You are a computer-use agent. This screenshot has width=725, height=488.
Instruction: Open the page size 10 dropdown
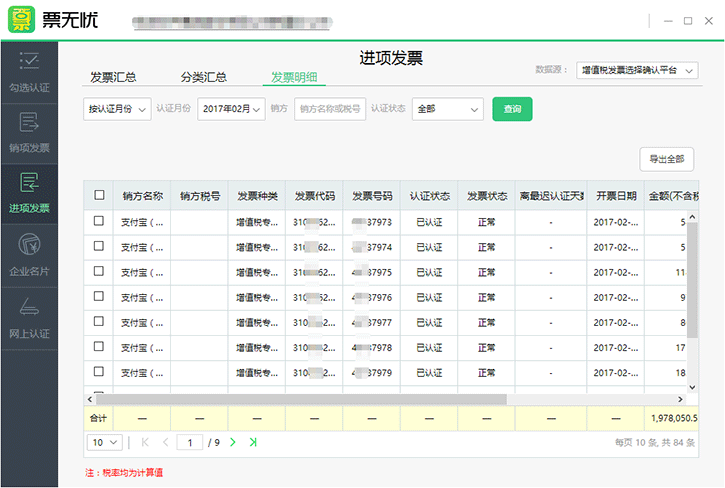point(104,443)
